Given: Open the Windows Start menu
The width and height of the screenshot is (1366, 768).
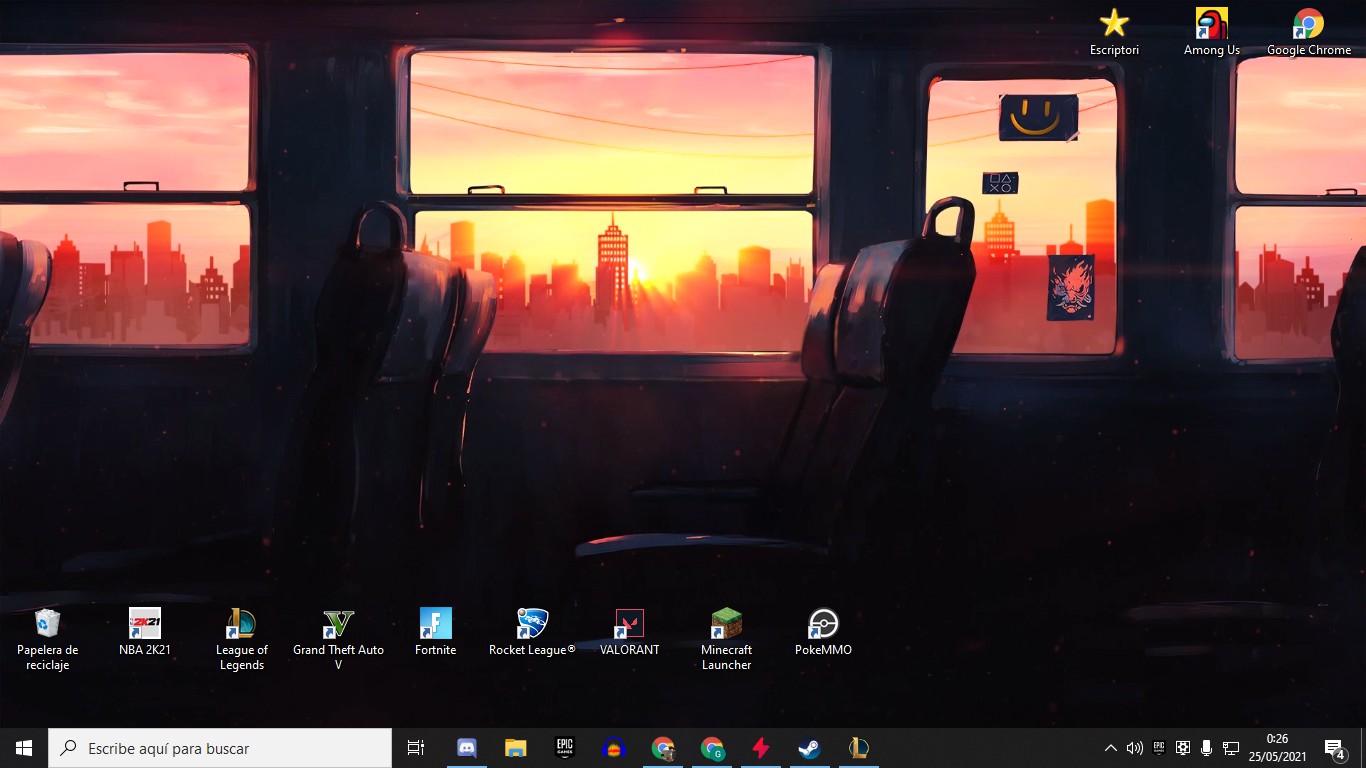Looking at the screenshot, I should tap(24, 748).
